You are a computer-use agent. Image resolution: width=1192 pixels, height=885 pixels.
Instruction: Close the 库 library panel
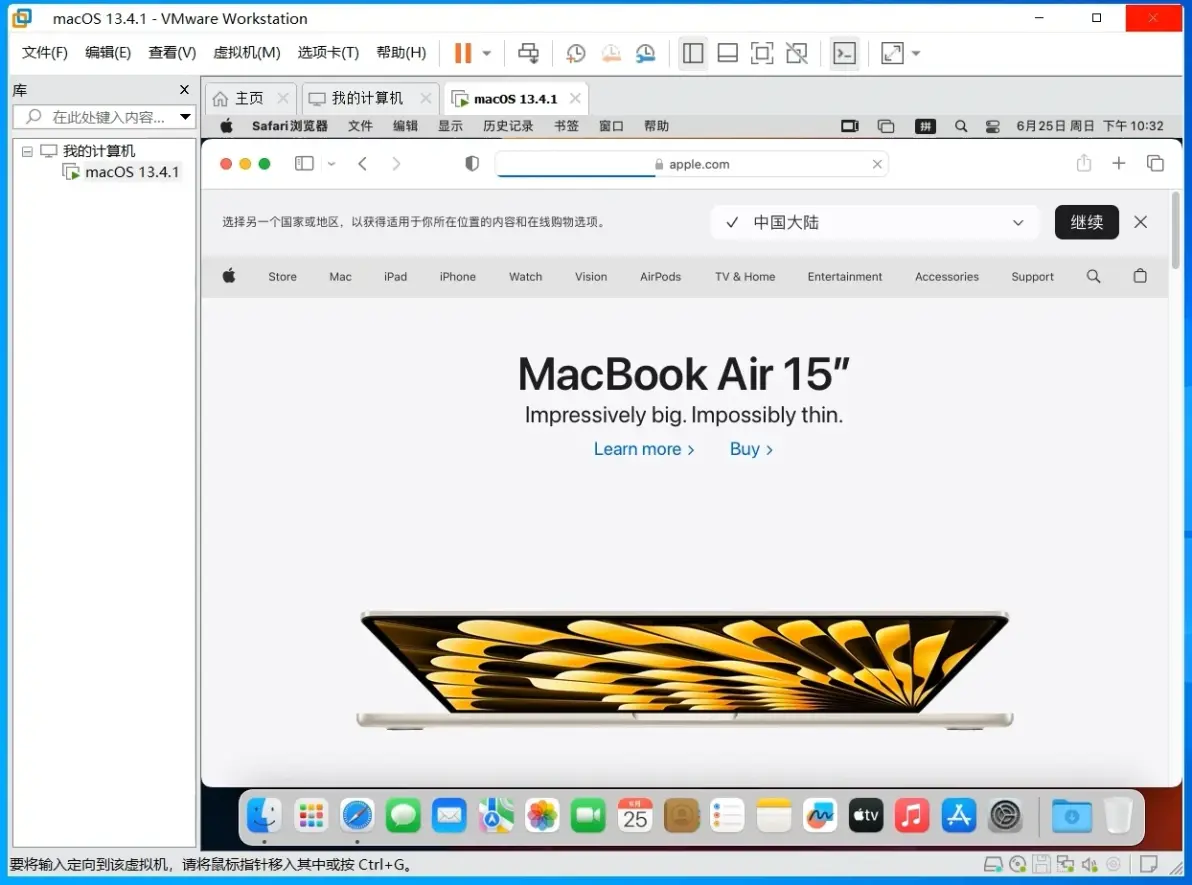(184, 90)
